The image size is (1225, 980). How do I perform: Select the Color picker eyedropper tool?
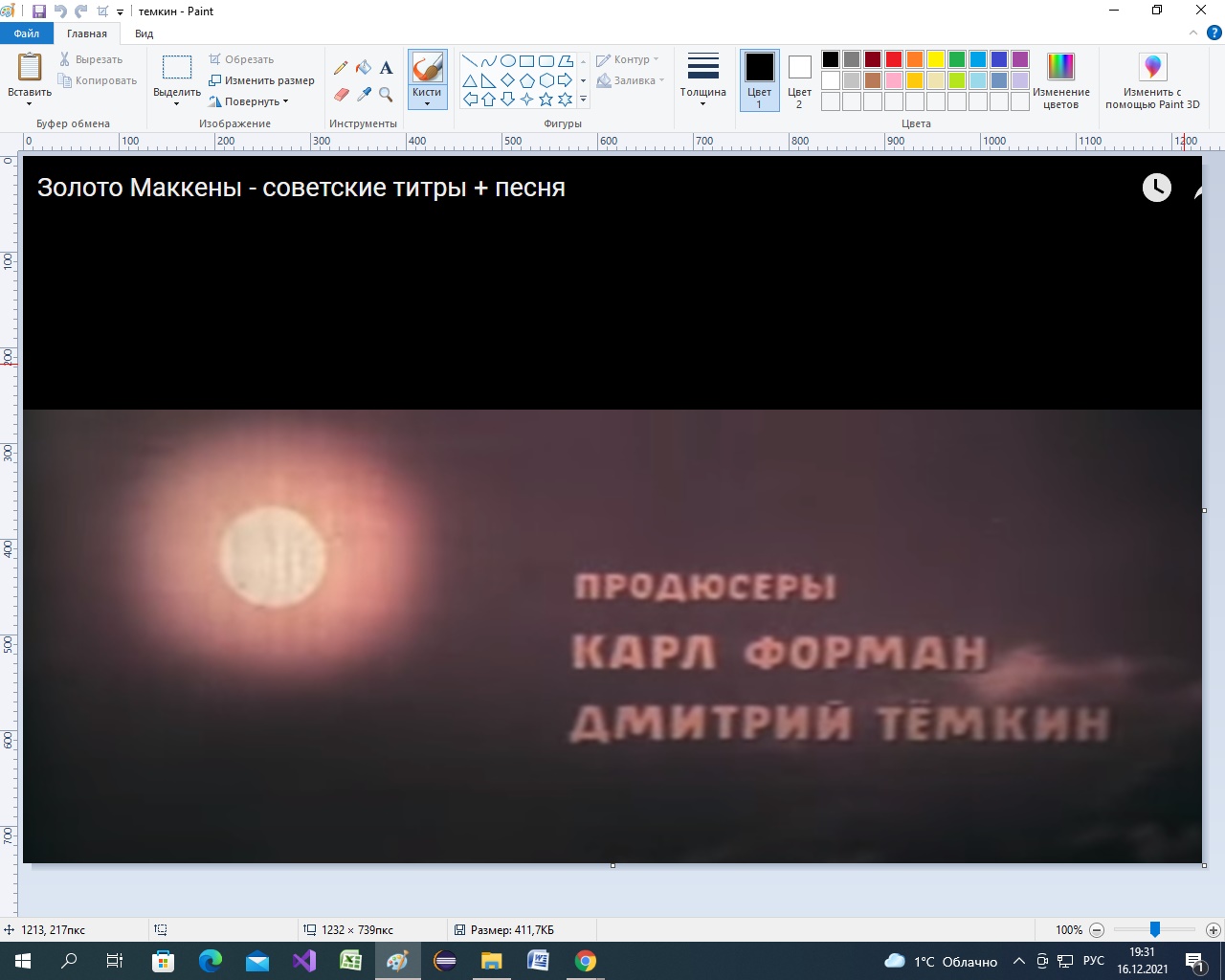point(364,95)
